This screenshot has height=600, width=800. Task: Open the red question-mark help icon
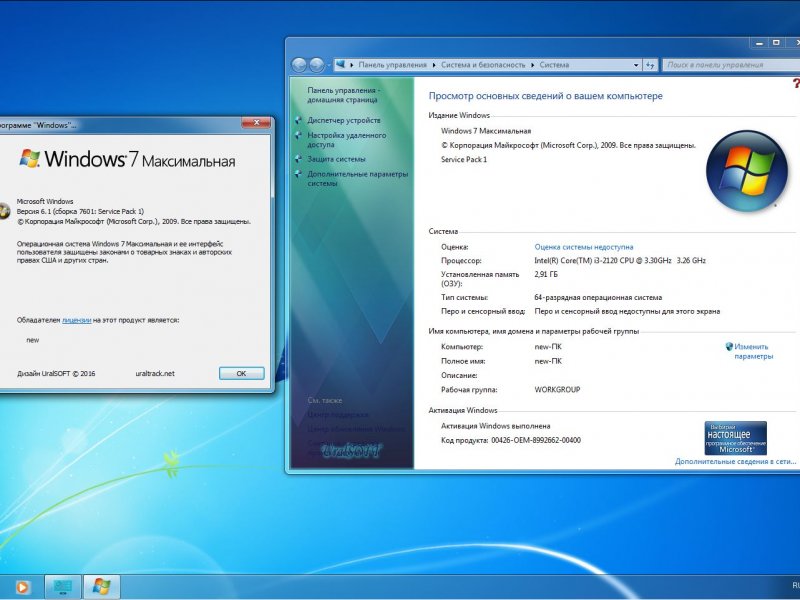click(x=796, y=84)
